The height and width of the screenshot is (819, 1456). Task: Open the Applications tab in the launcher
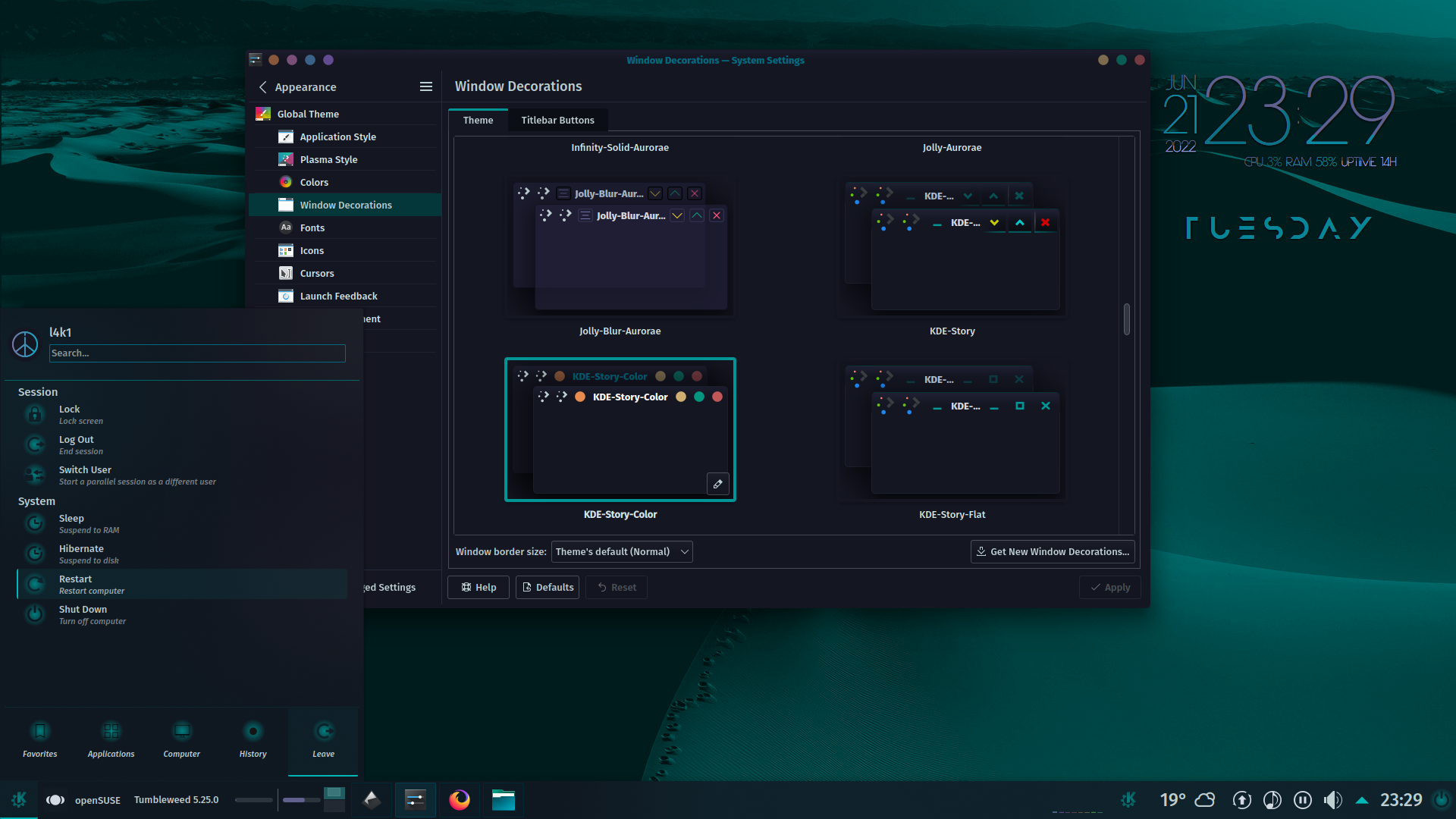[x=111, y=740]
